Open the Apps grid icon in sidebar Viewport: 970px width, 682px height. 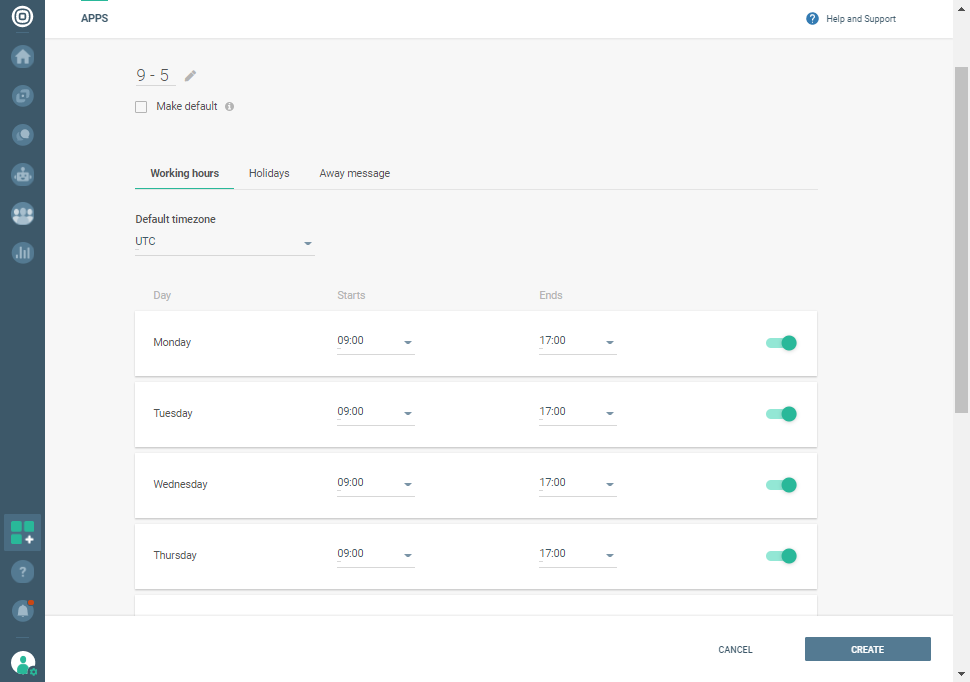click(22, 532)
